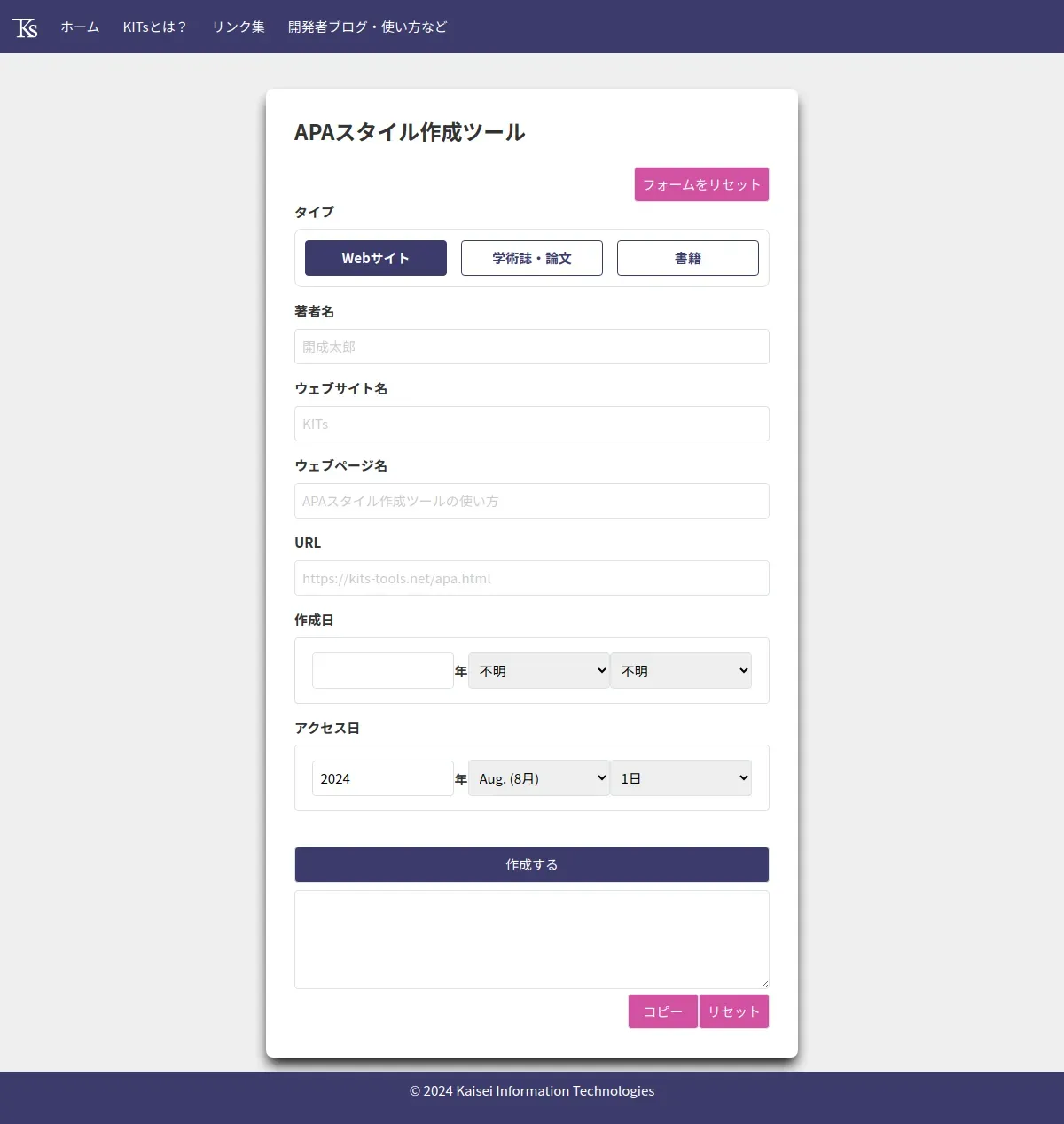The image size is (1064, 1124).
Task: Click the bottom リセット button
Action: [734, 1011]
